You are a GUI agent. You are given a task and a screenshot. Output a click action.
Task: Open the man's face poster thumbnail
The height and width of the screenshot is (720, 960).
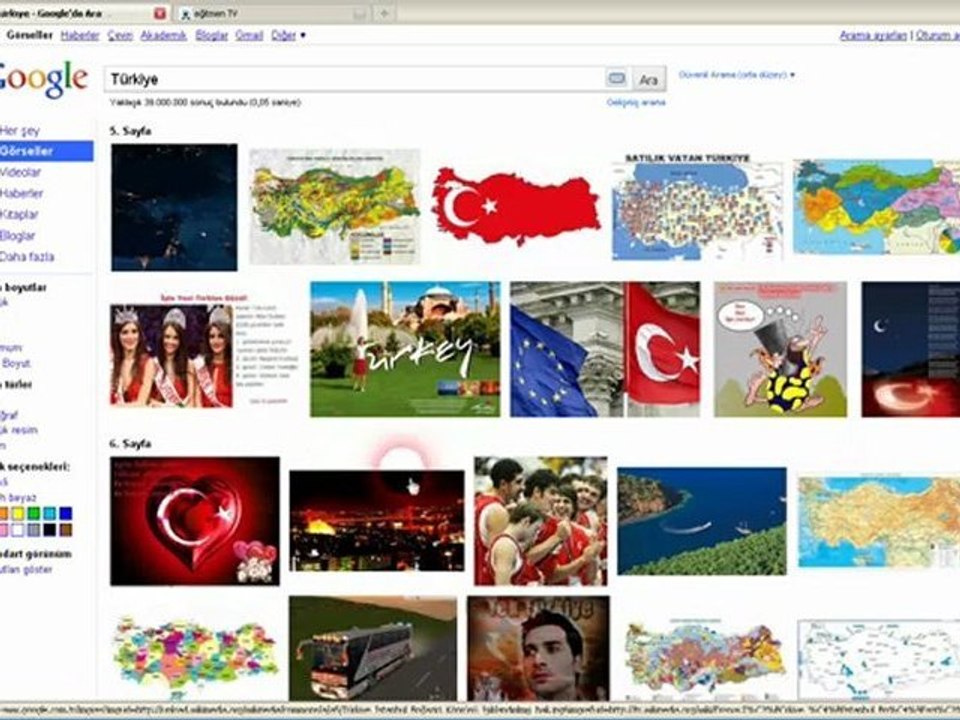pos(538,648)
